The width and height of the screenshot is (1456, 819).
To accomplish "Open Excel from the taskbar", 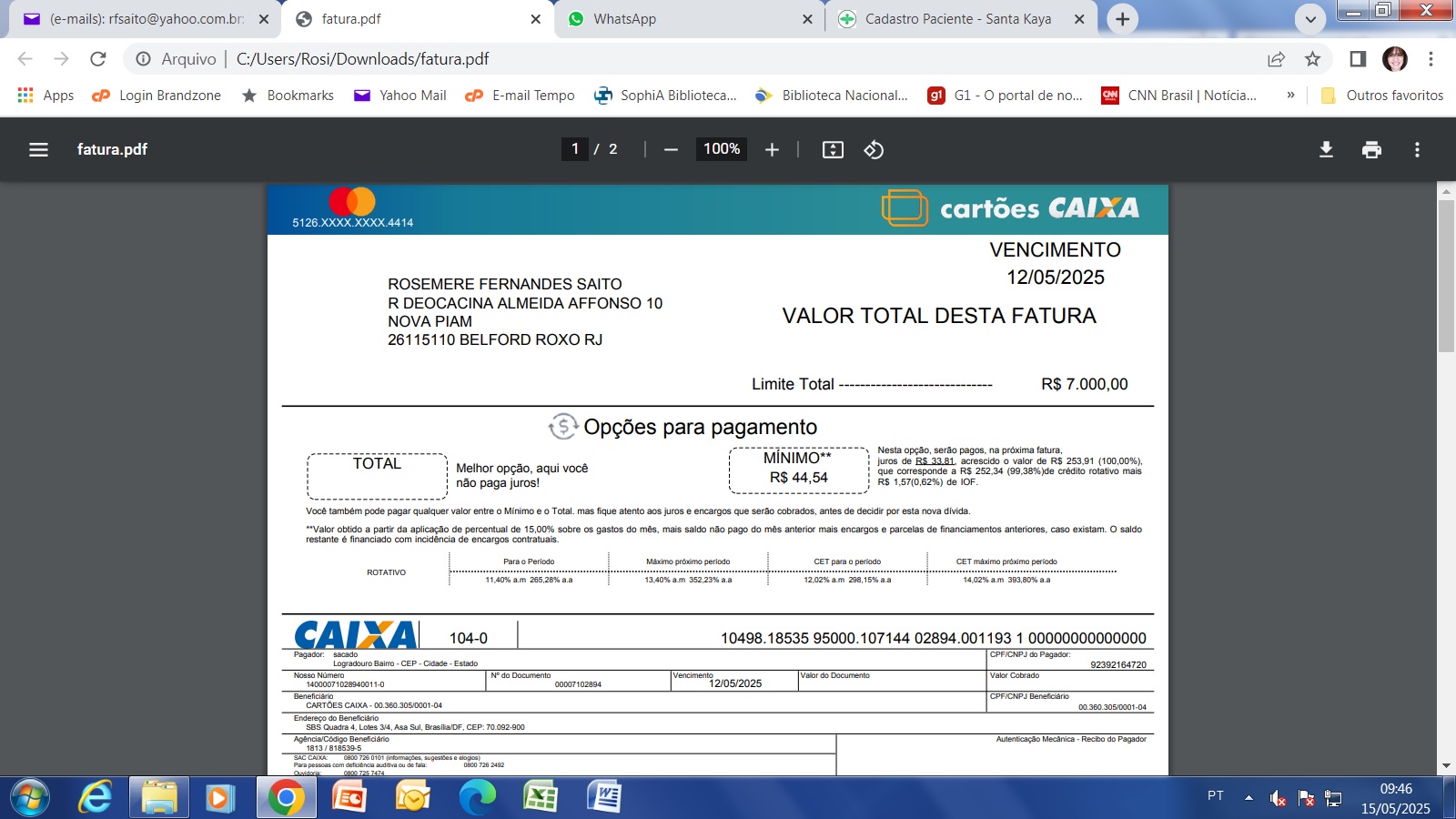I will pyautogui.click(x=541, y=798).
